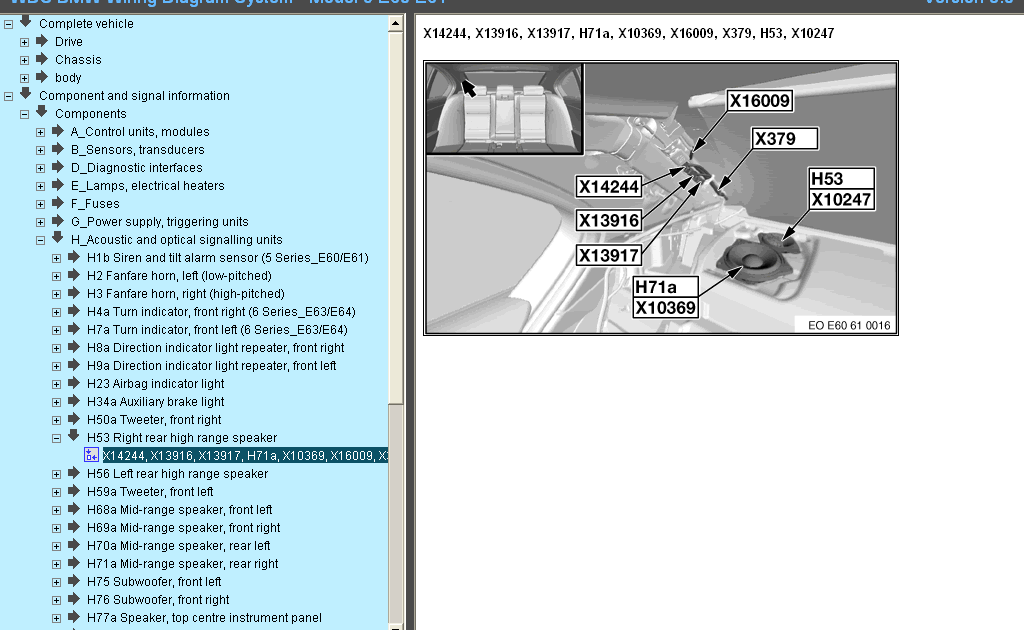This screenshot has height=630, width=1024.
Task: Click the arrow icon beside H69a Mid-range speaker, front right
Action: [74, 527]
